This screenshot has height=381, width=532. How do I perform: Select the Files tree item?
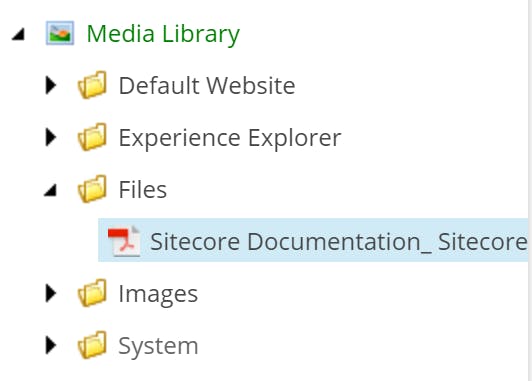tap(142, 189)
